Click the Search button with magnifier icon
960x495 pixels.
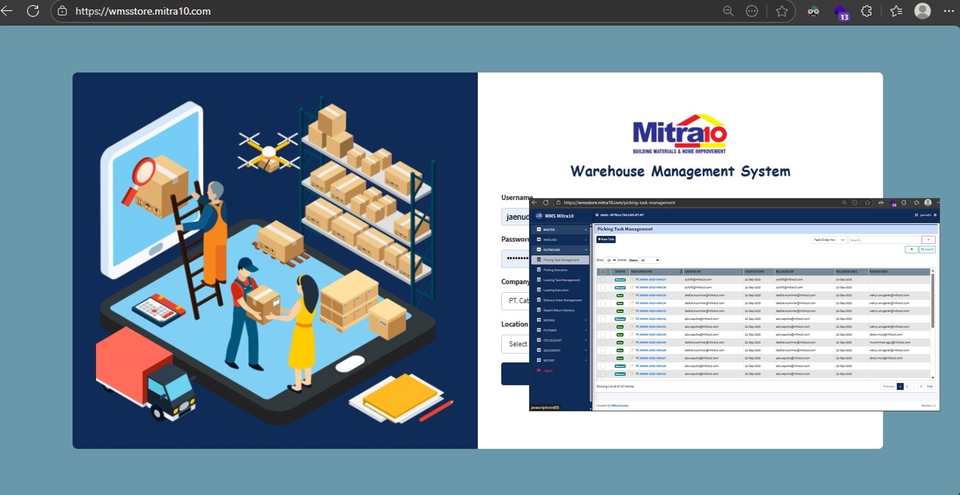[x=927, y=249]
